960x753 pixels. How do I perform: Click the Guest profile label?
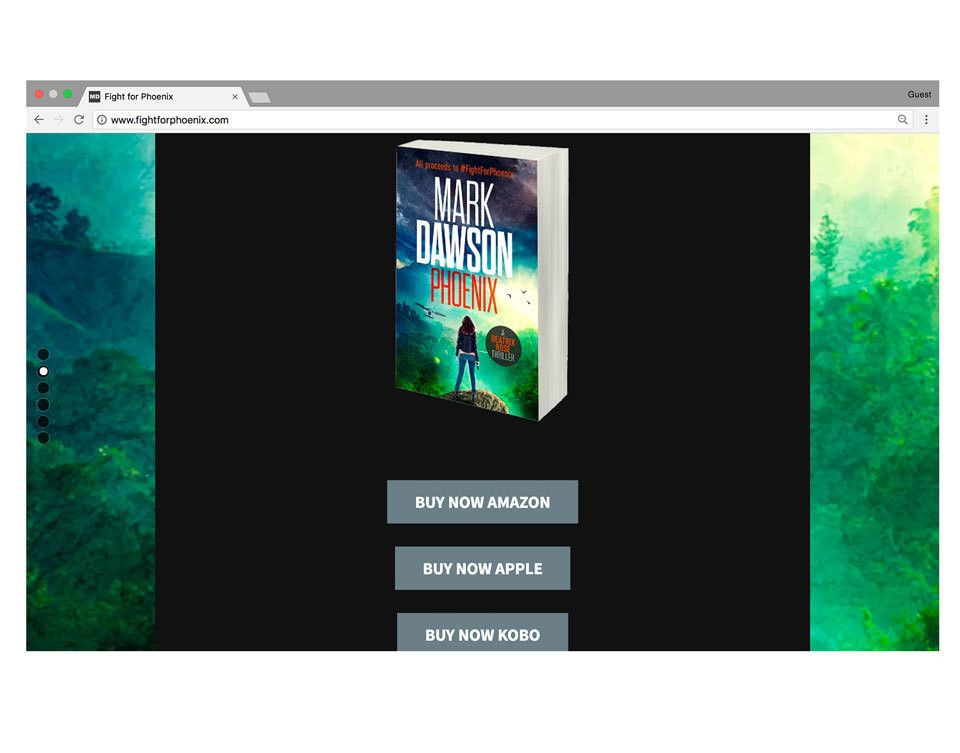[x=919, y=94]
